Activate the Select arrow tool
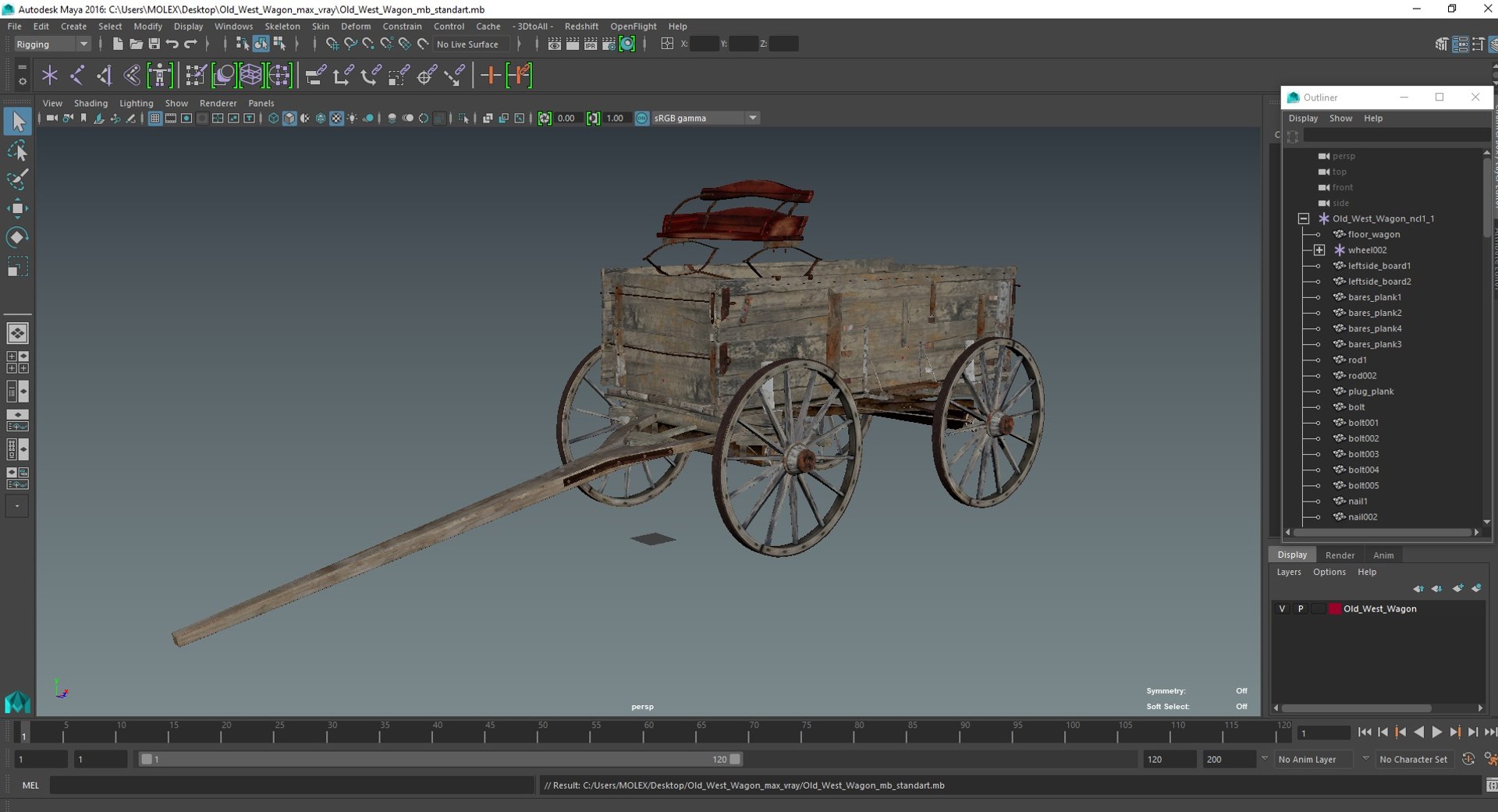1498x812 pixels. point(17,121)
